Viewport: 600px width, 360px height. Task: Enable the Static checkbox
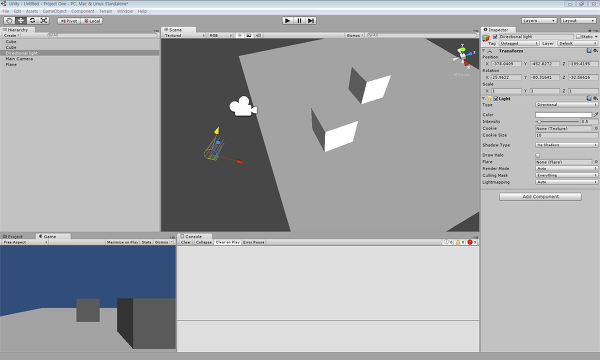(x=578, y=37)
